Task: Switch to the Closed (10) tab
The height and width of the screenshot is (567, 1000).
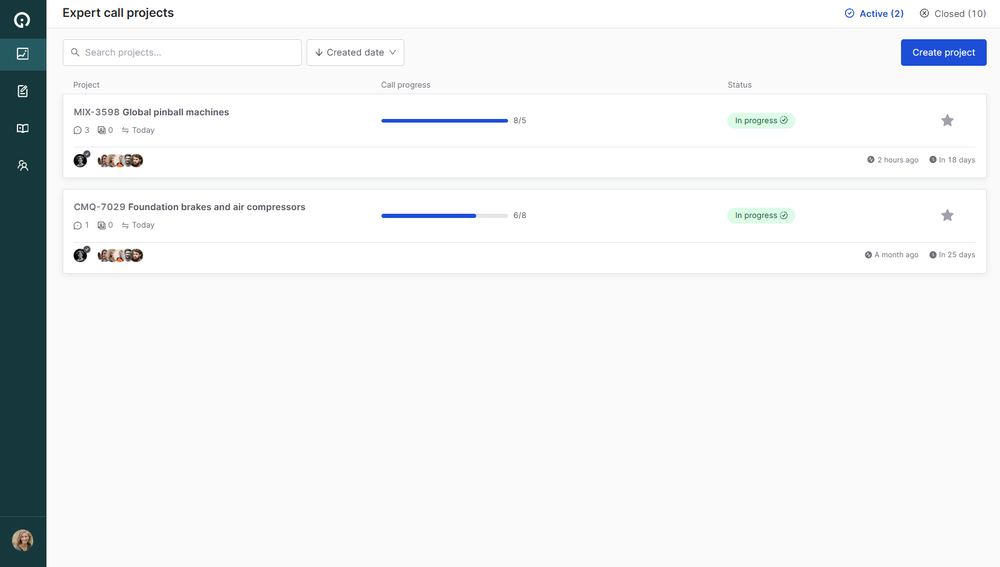Action: click(953, 13)
